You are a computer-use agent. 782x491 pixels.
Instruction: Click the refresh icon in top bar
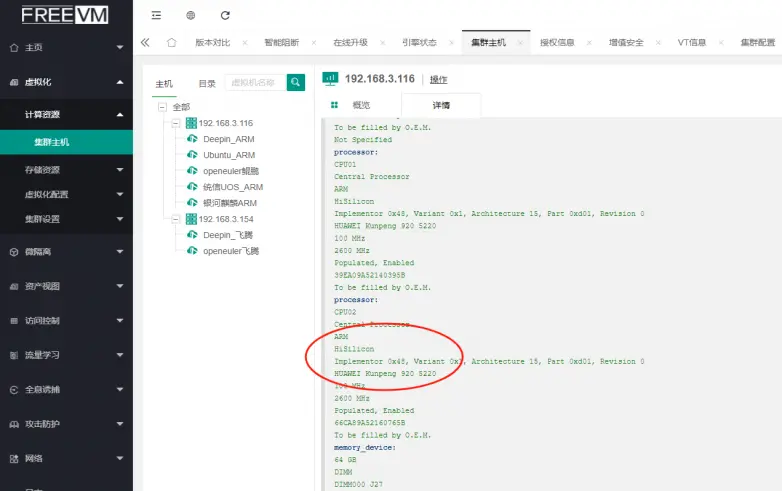[x=225, y=15]
